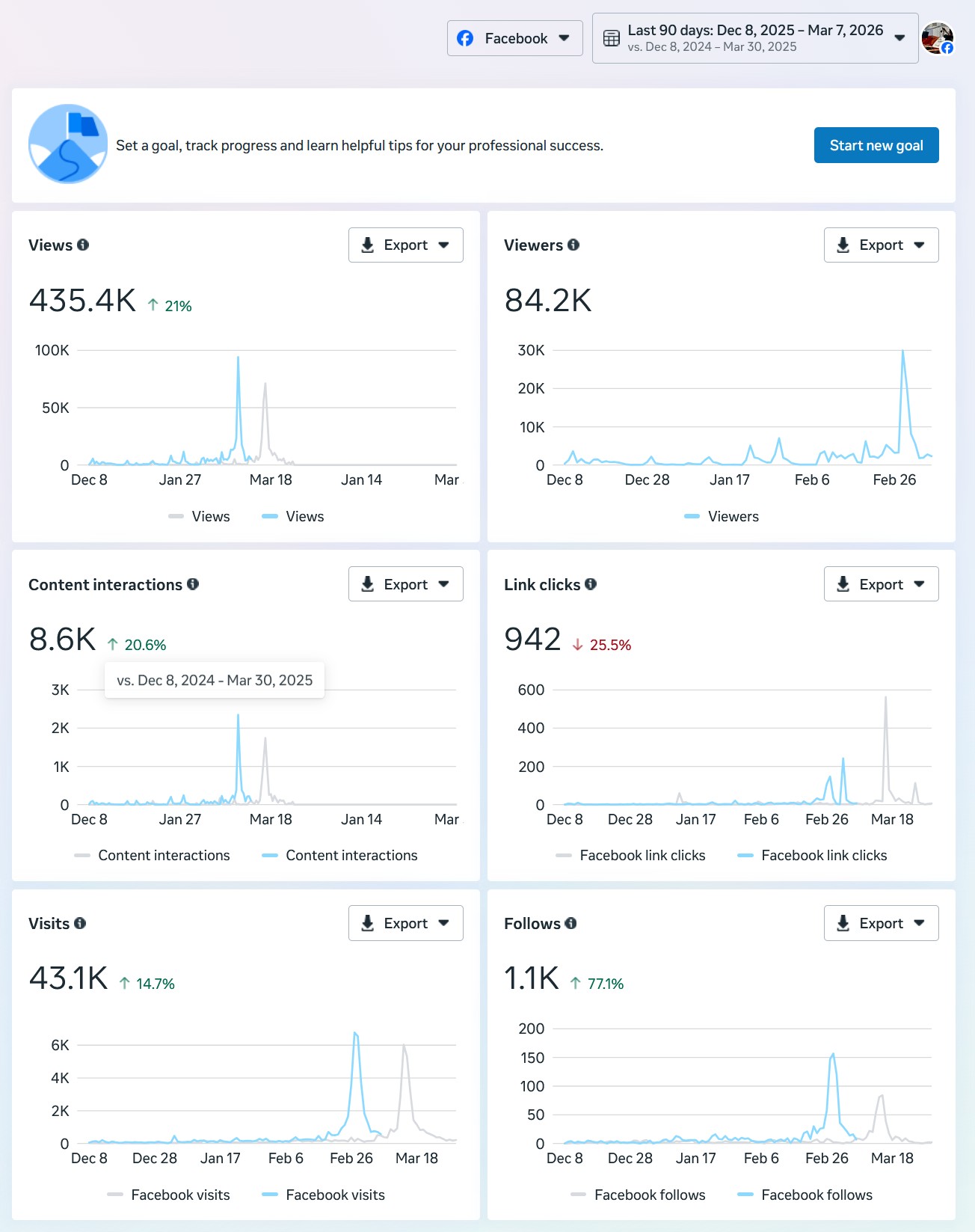Click download icon on Visits Export button
975x1232 pixels.
(x=368, y=923)
